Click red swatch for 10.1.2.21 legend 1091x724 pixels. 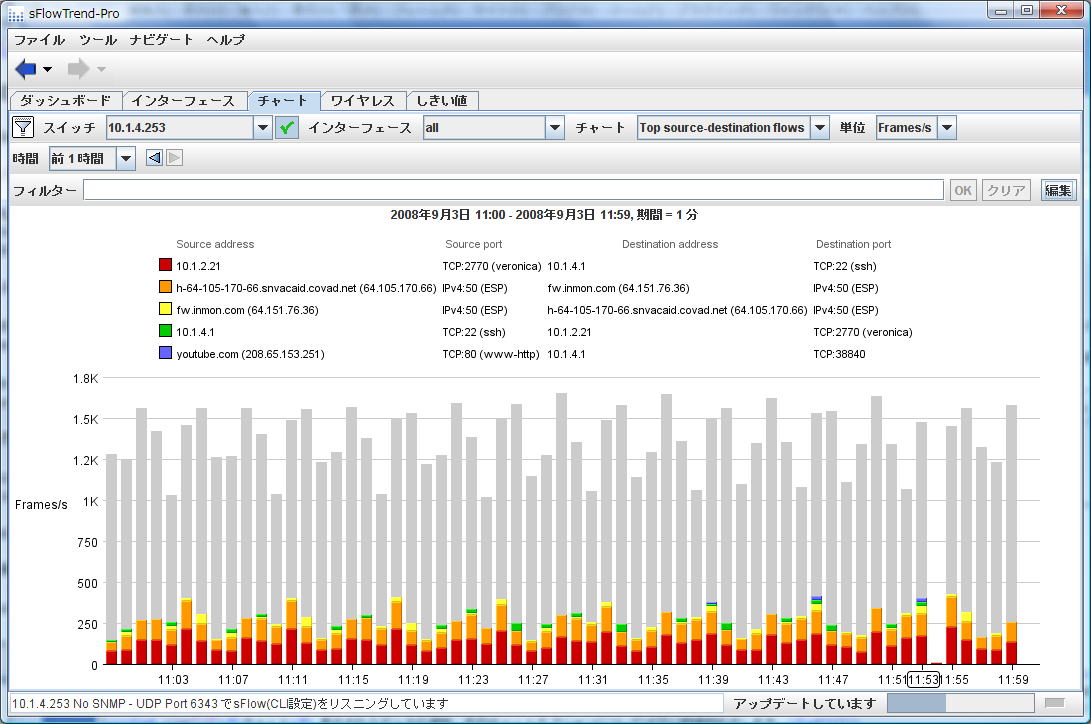[x=165, y=266]
